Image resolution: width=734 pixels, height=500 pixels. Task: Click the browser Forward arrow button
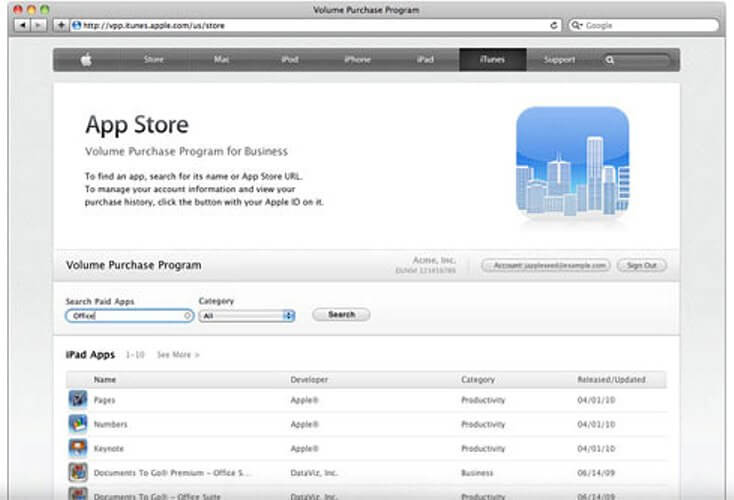(x=38, y=25)
